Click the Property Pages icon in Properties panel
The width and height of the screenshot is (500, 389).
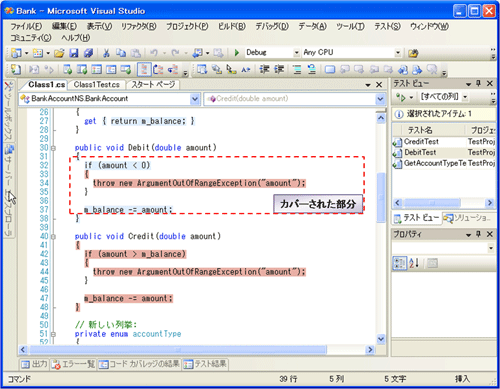click(x=432, y=263)
